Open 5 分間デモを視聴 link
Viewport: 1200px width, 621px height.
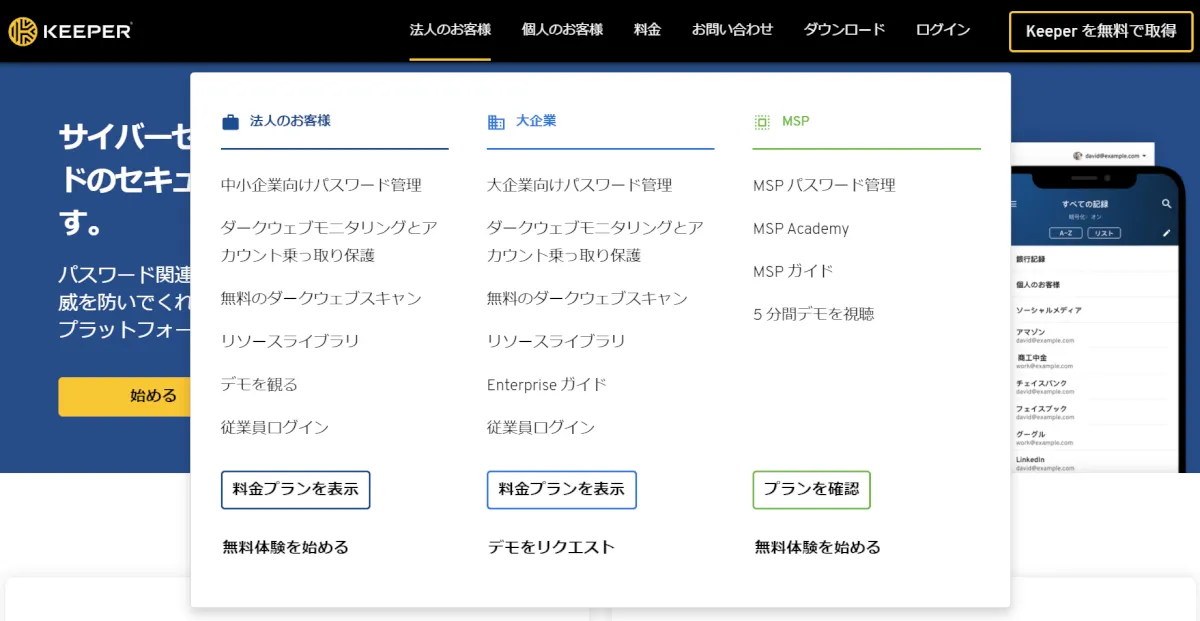tap(814, 314)
